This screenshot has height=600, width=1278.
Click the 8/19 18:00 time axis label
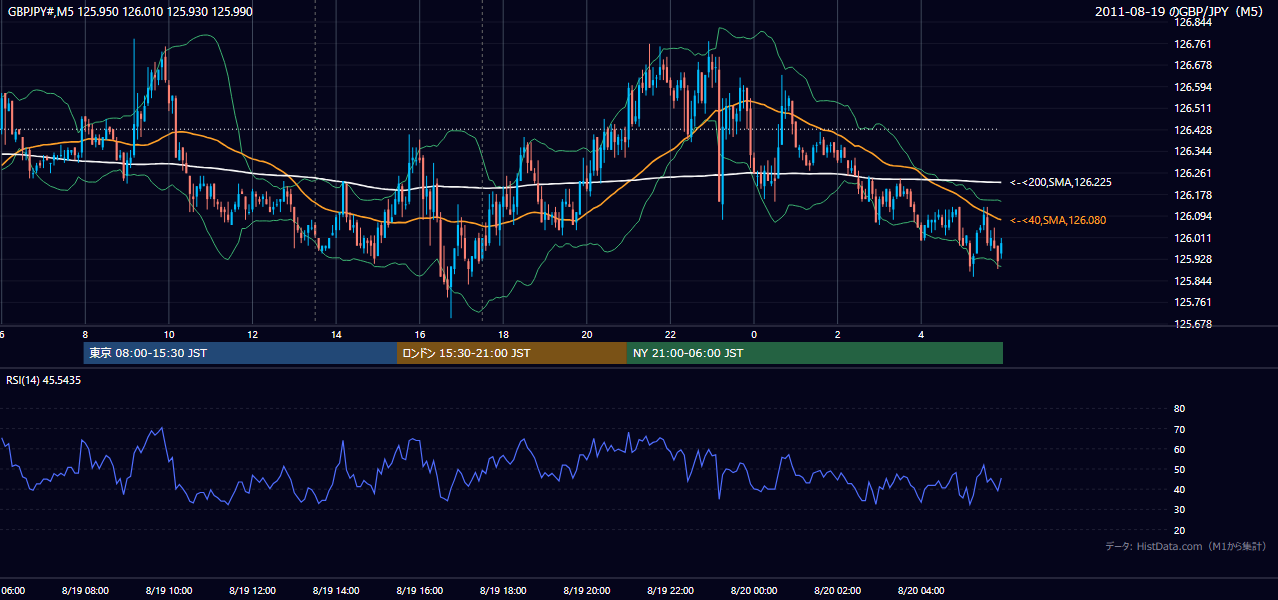pyautogui.click(x=503, y=591)
